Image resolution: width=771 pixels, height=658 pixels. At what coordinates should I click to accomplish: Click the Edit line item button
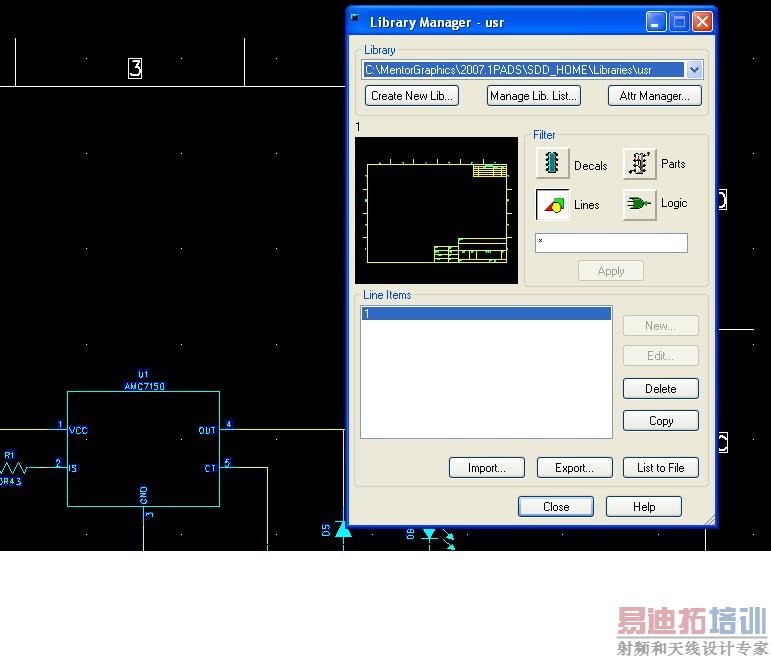660,356
